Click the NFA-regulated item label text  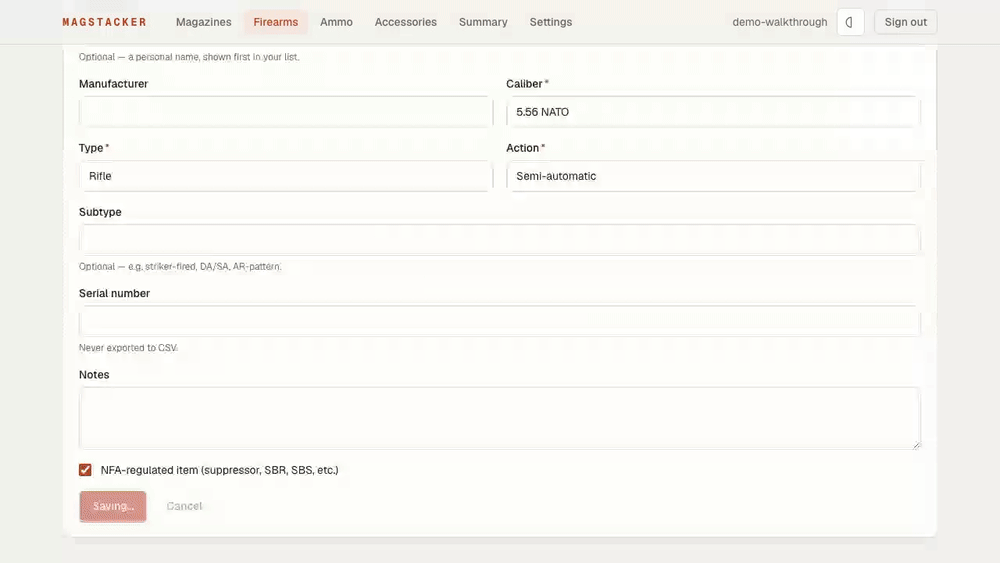(219, 470)
